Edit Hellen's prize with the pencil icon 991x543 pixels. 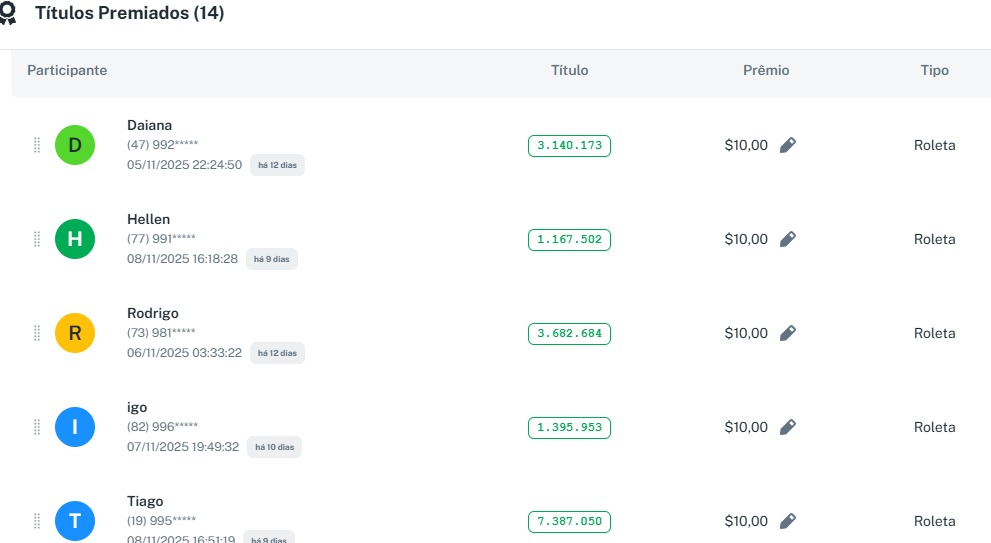tap(788, 239)
